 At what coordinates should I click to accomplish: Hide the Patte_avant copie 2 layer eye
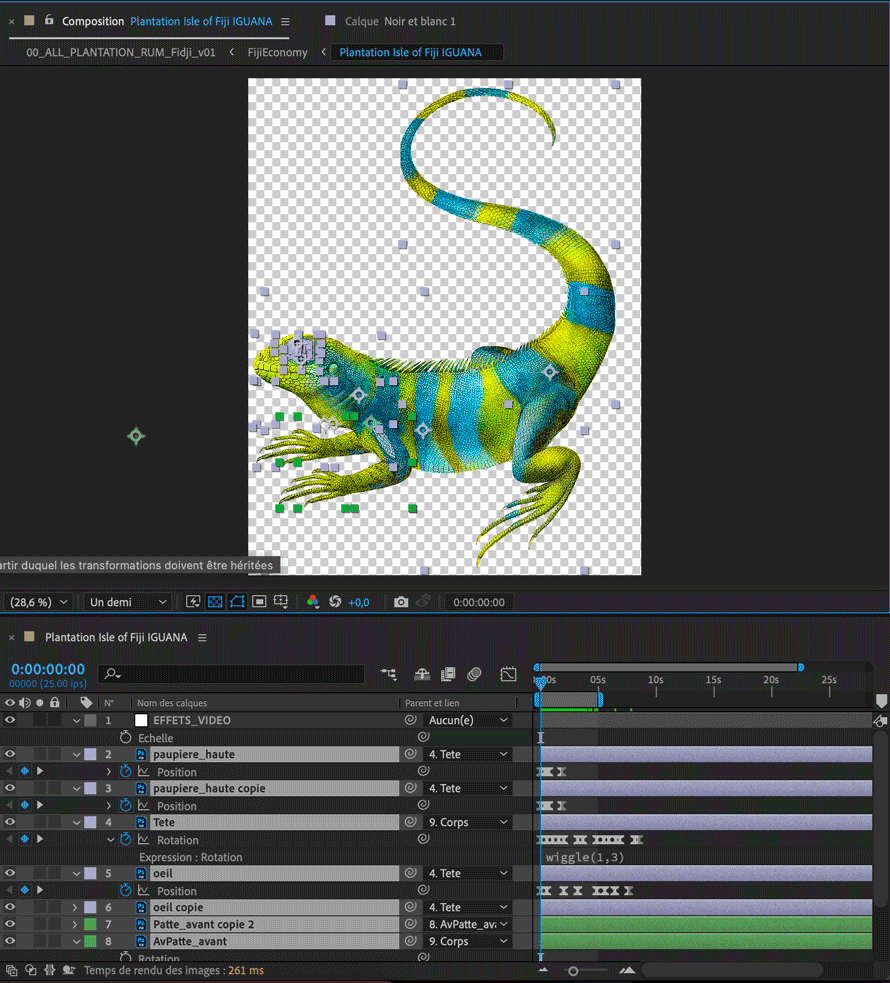[x=10, y=924]
